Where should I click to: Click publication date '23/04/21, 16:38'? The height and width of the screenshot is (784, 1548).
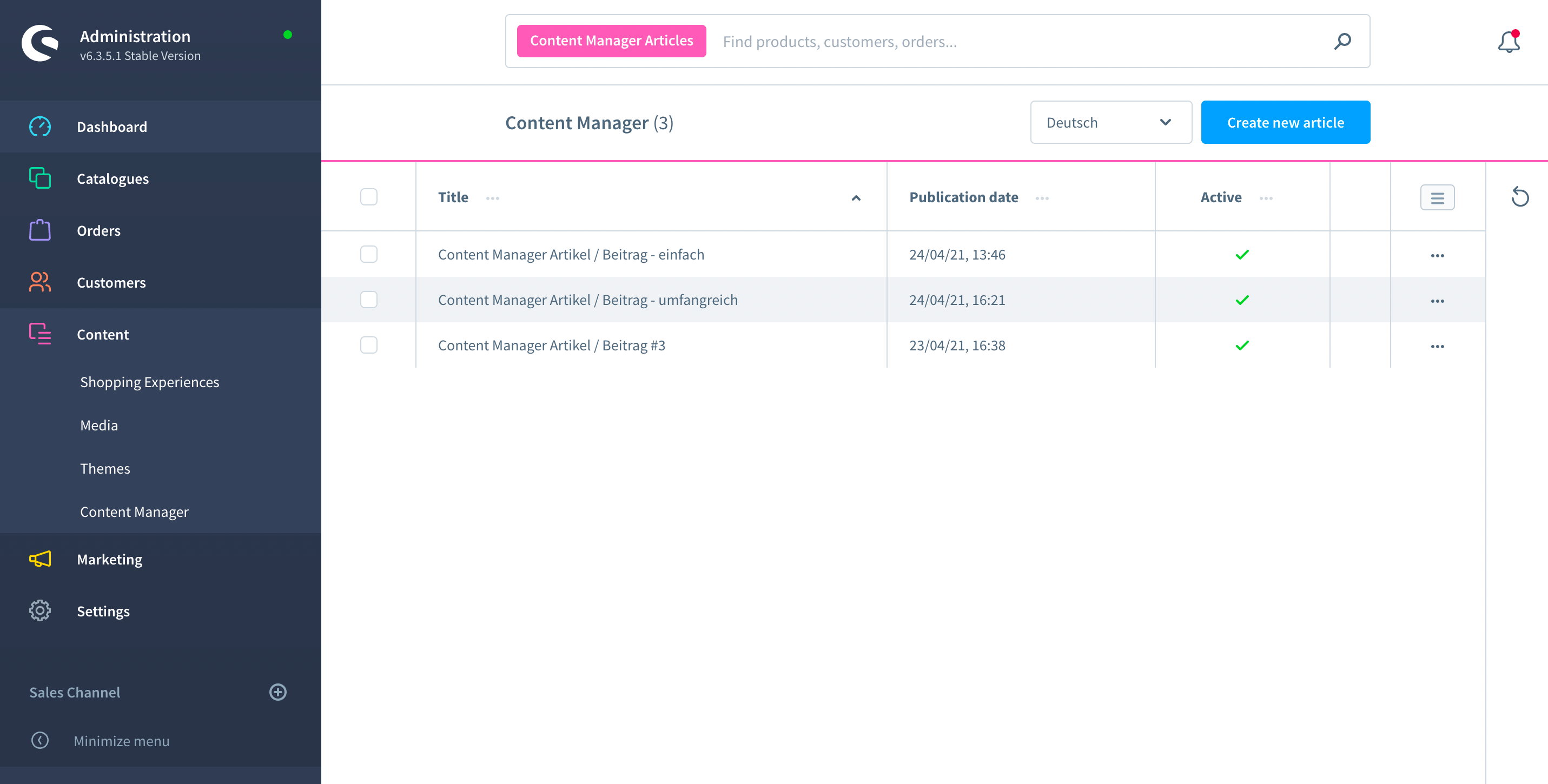click(x=957, y=345)
